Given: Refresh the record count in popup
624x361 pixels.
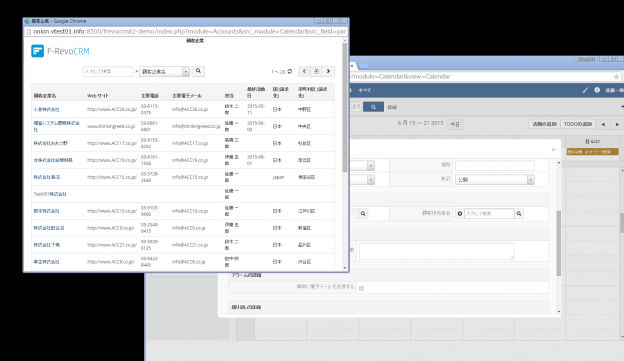Looking at the screenshot, I should tap(290, 72).
